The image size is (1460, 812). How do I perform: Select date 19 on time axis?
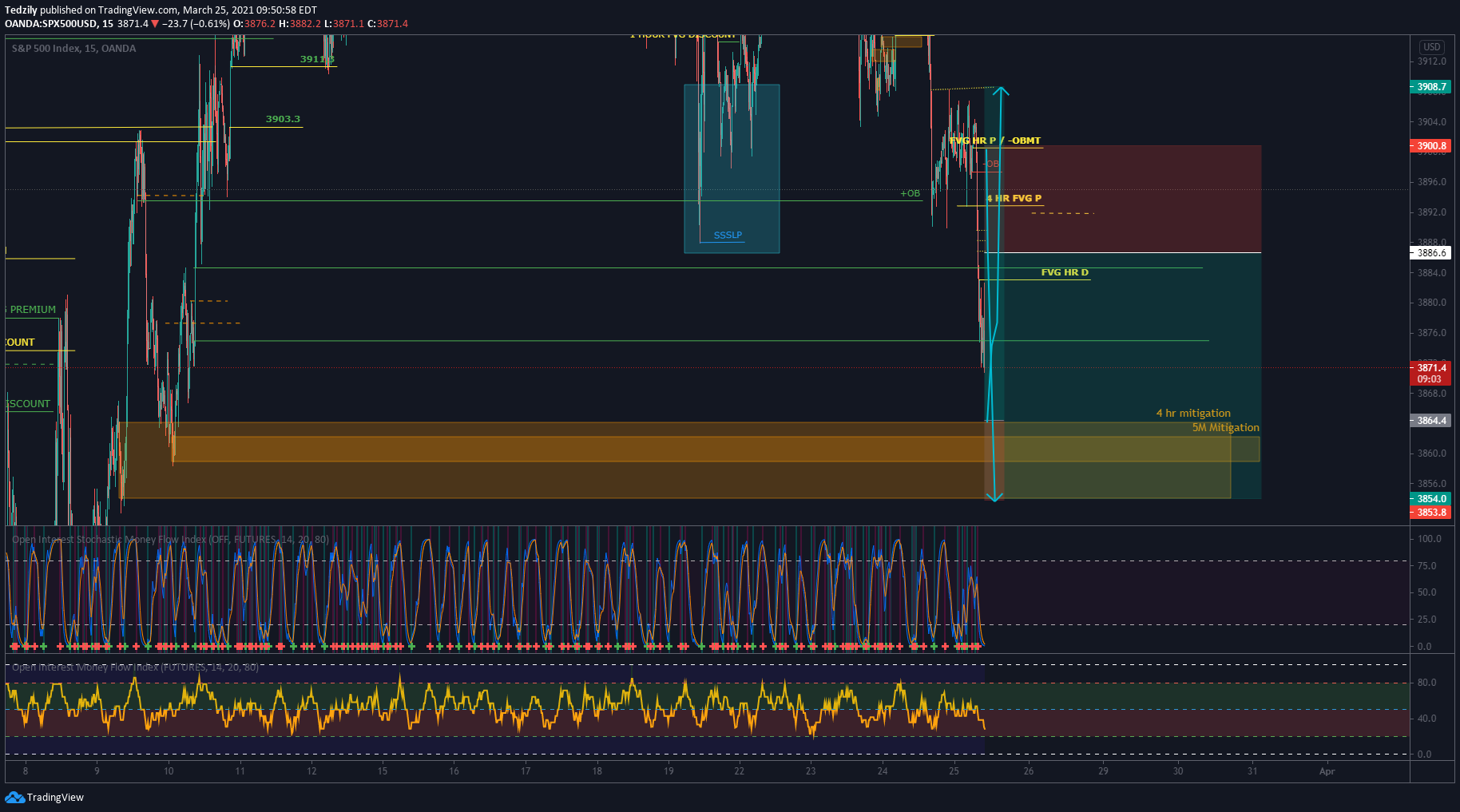pyautogui.click(x=669, y=771)
